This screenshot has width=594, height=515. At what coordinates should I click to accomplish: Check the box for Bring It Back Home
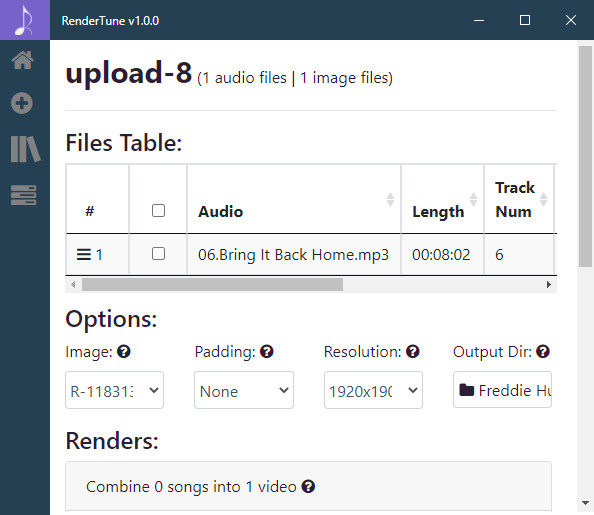pyautogui.click(x=158, y=254)
